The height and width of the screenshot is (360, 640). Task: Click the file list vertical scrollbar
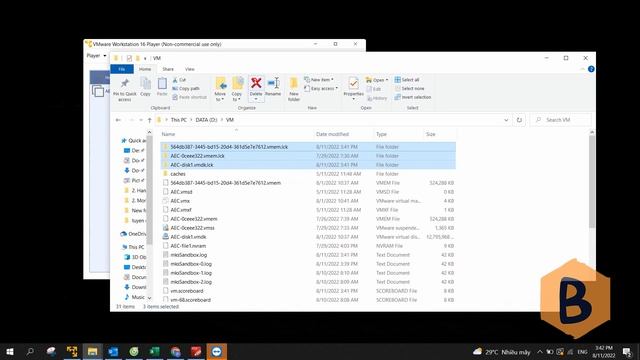(x=591, y=182)
